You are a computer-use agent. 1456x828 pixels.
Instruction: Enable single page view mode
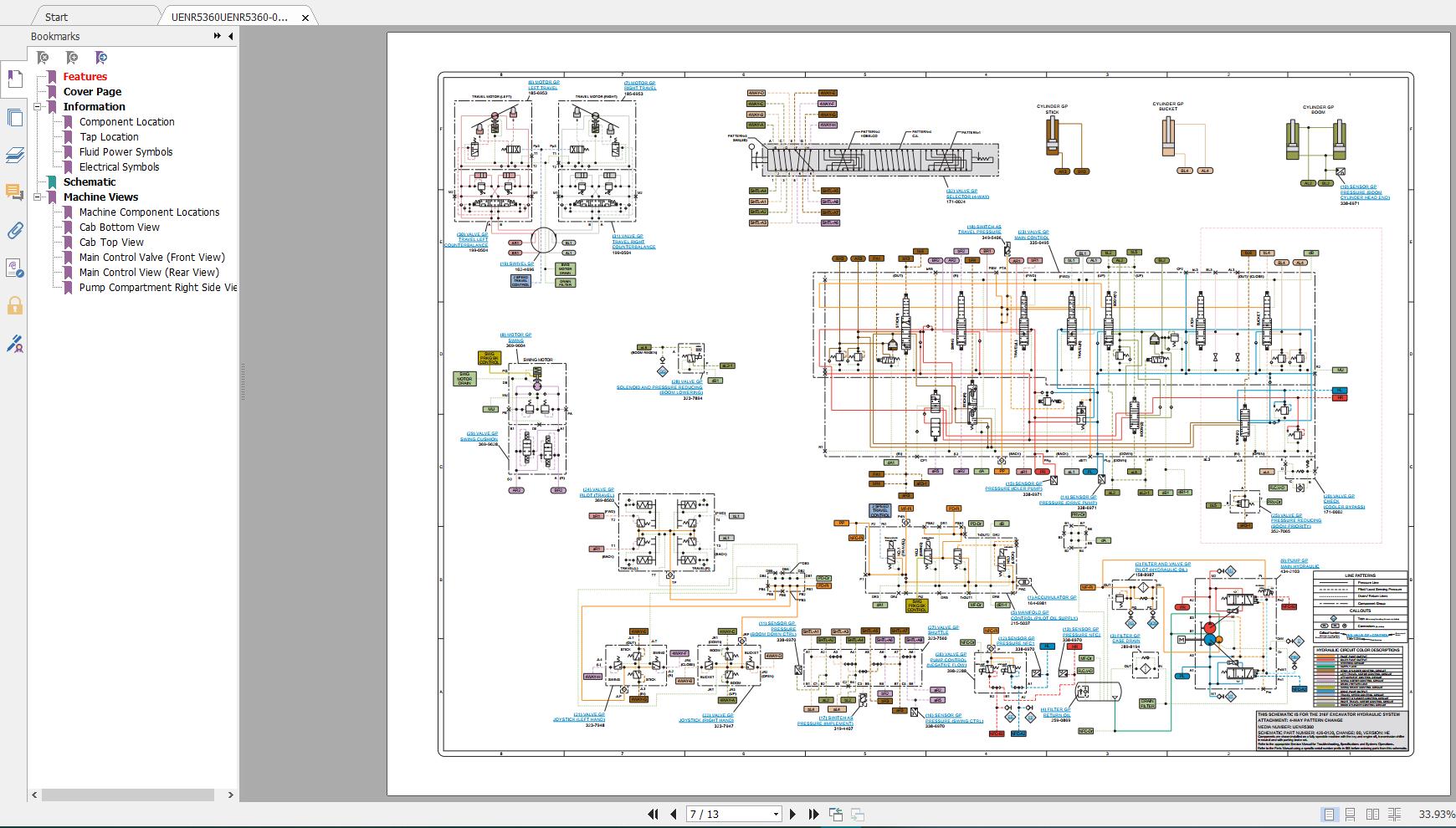coord(1328,814)
